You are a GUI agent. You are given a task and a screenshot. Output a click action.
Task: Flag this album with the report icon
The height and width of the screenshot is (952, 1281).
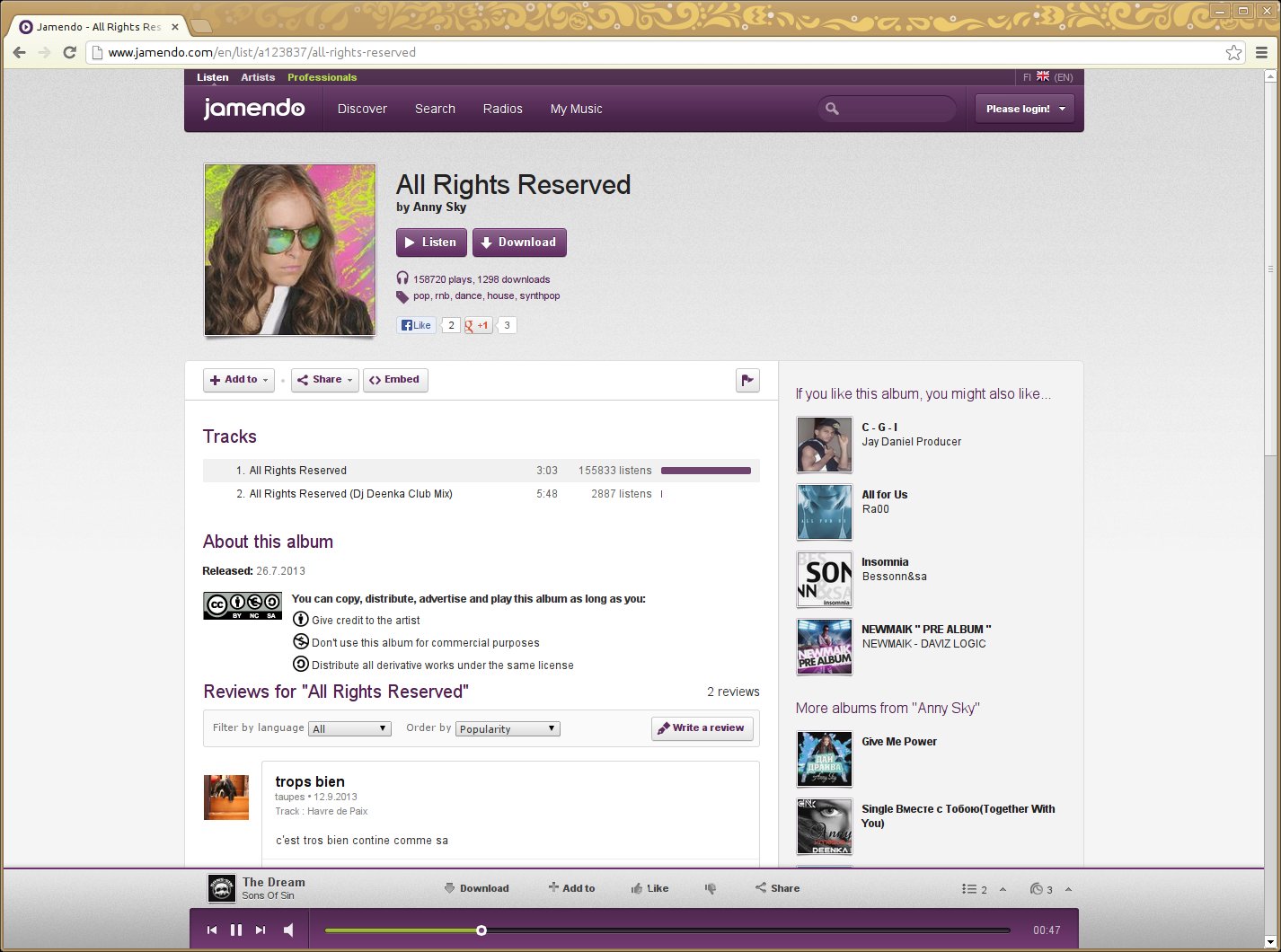pyautogui.click(x=747, y=380)
